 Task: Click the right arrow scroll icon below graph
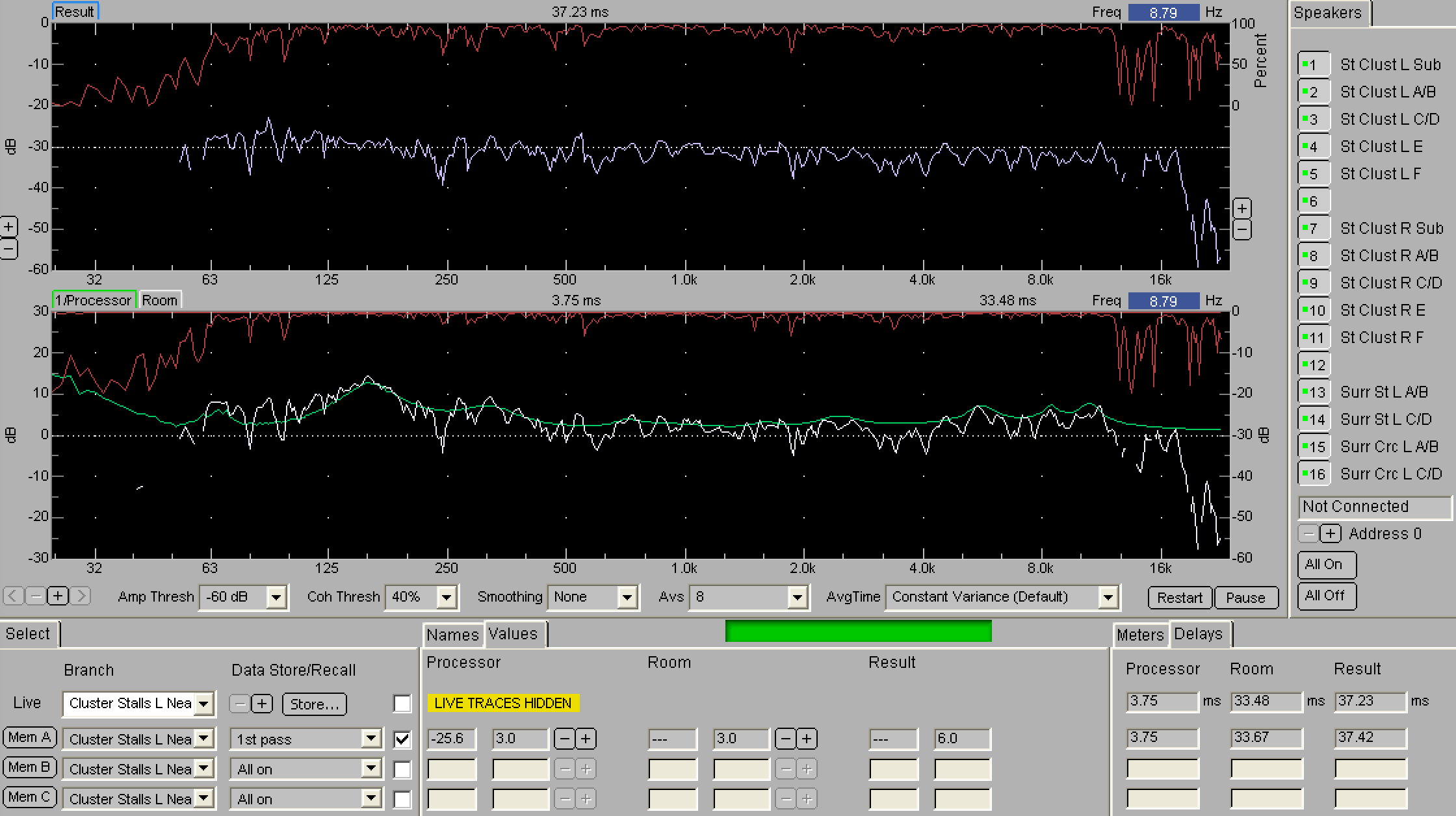[x=81, y=596]
